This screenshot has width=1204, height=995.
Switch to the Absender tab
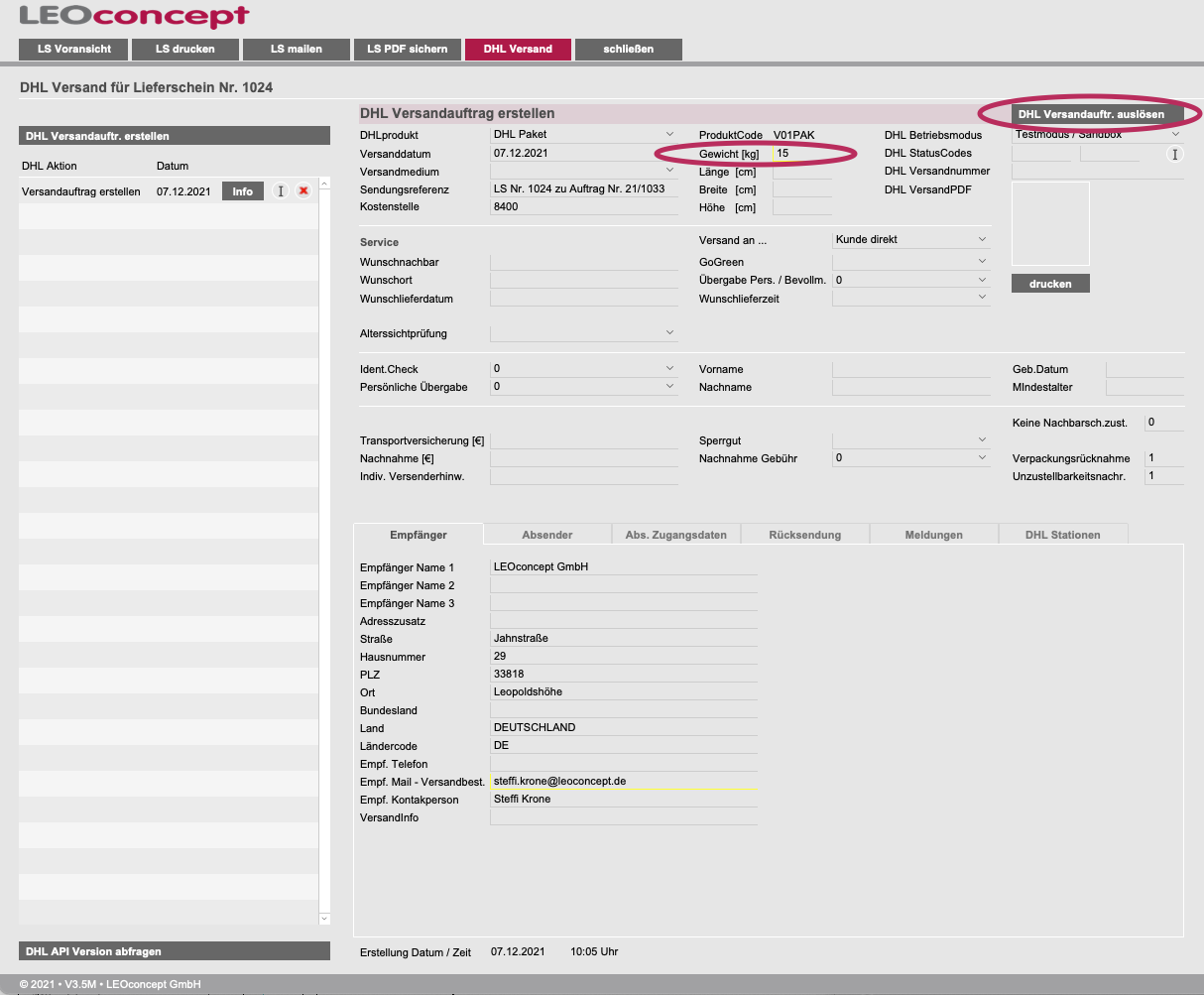pos(547,535)
